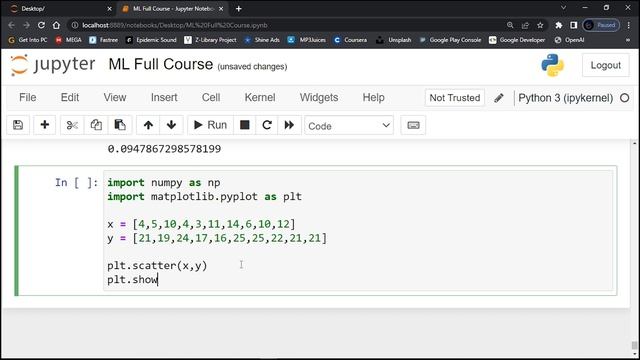Close the ML Full Course browser tab

(221, 9)
